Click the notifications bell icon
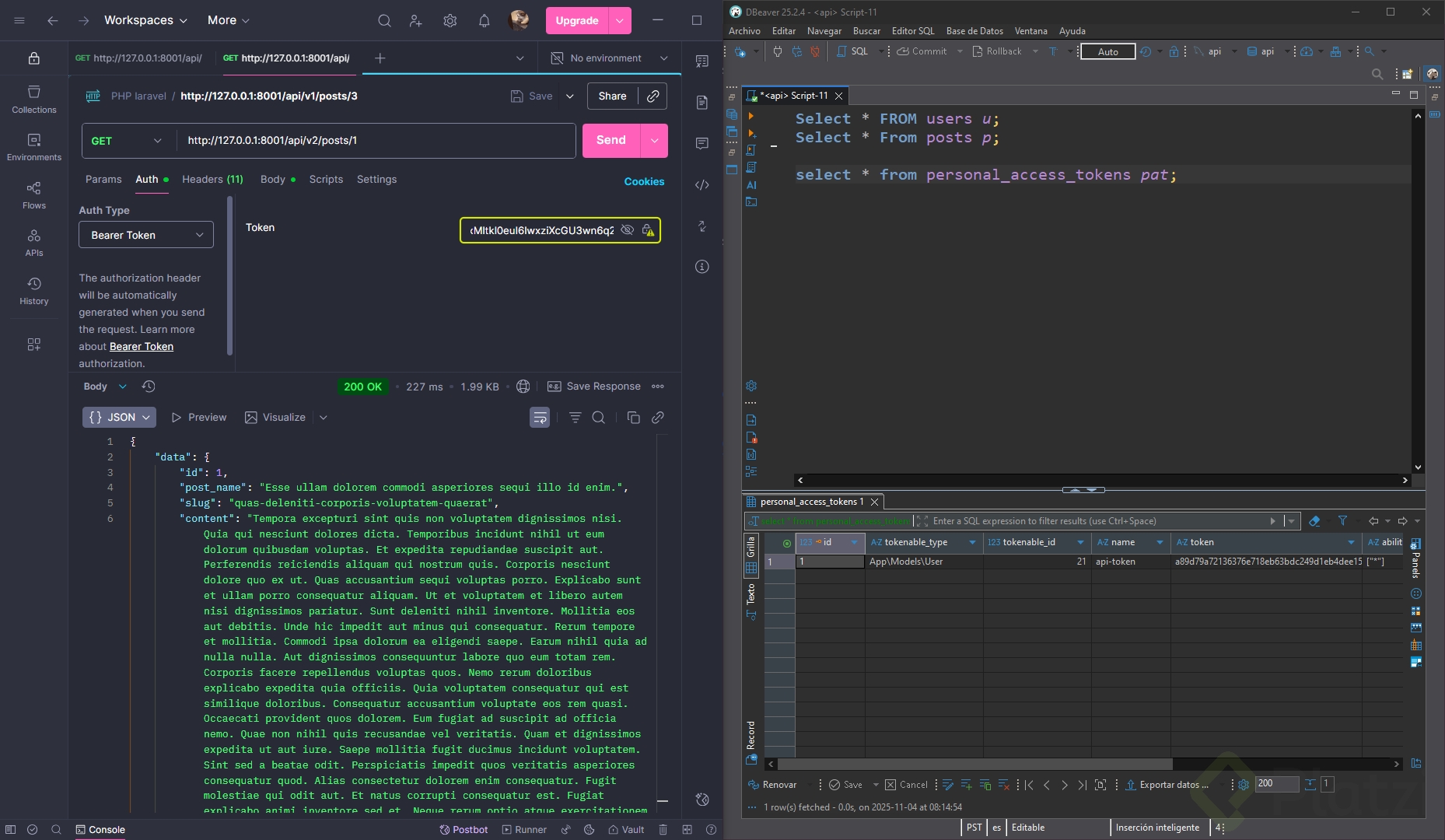This screenshot has height=840, width=1445. (x=484, y=21)
